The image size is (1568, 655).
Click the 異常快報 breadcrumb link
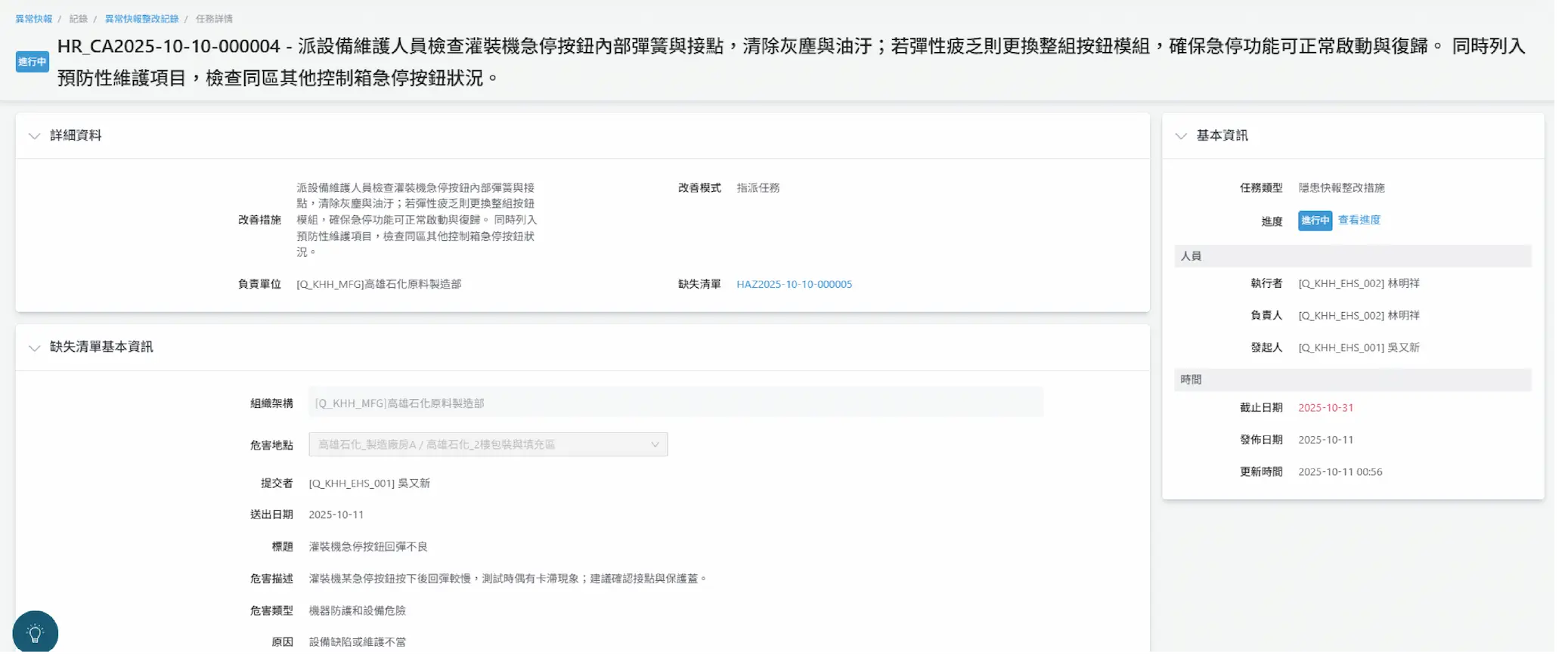click(x=34, y=19)
